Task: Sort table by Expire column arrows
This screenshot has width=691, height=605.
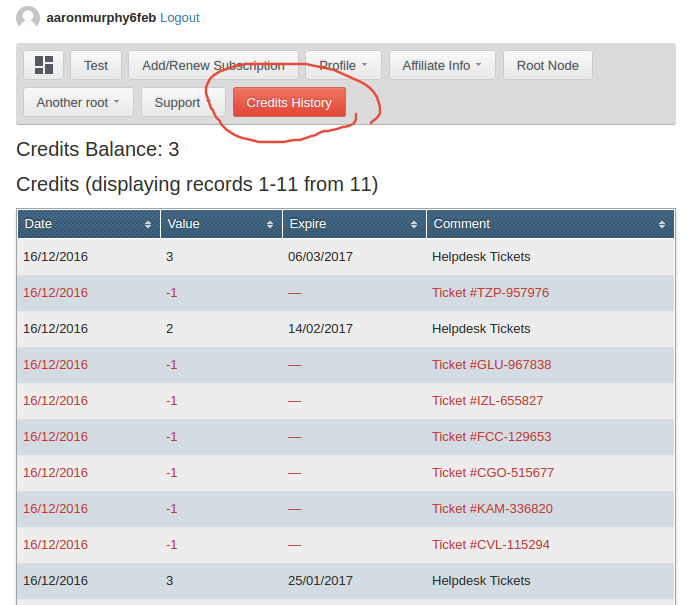Action: click(x=414, y=225)
